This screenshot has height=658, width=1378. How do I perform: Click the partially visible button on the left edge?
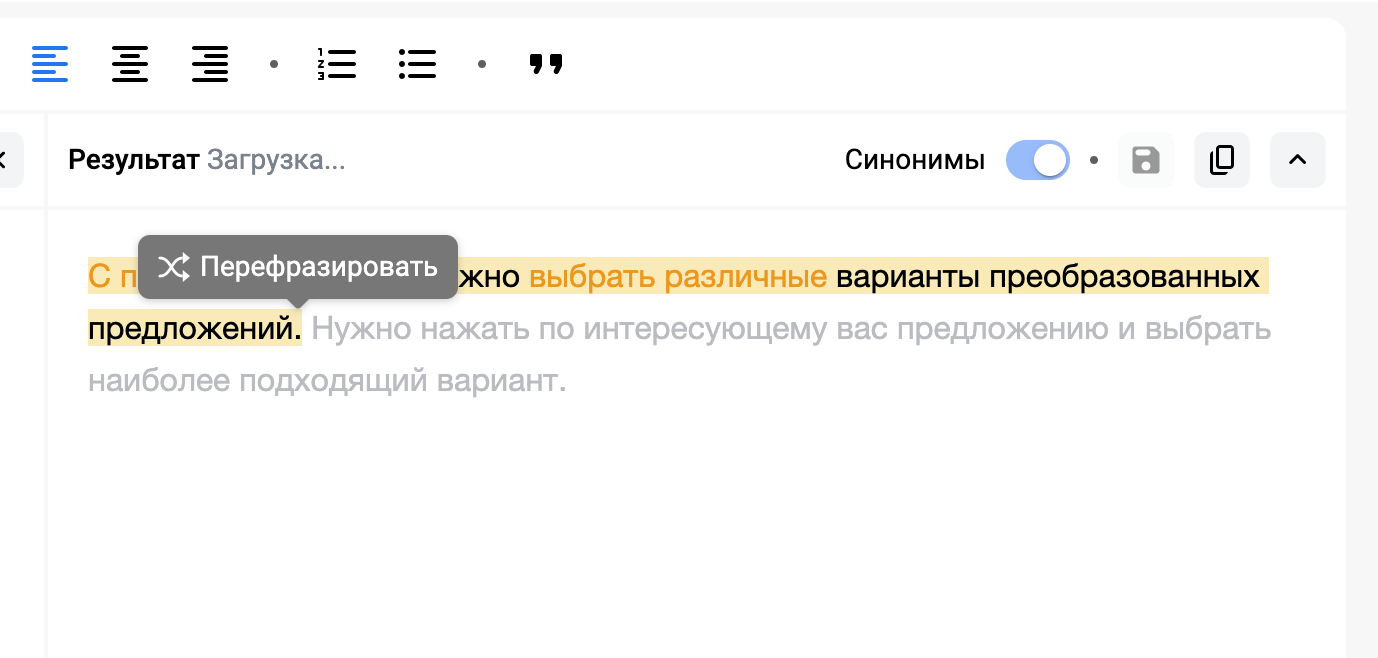coord(6,160)
